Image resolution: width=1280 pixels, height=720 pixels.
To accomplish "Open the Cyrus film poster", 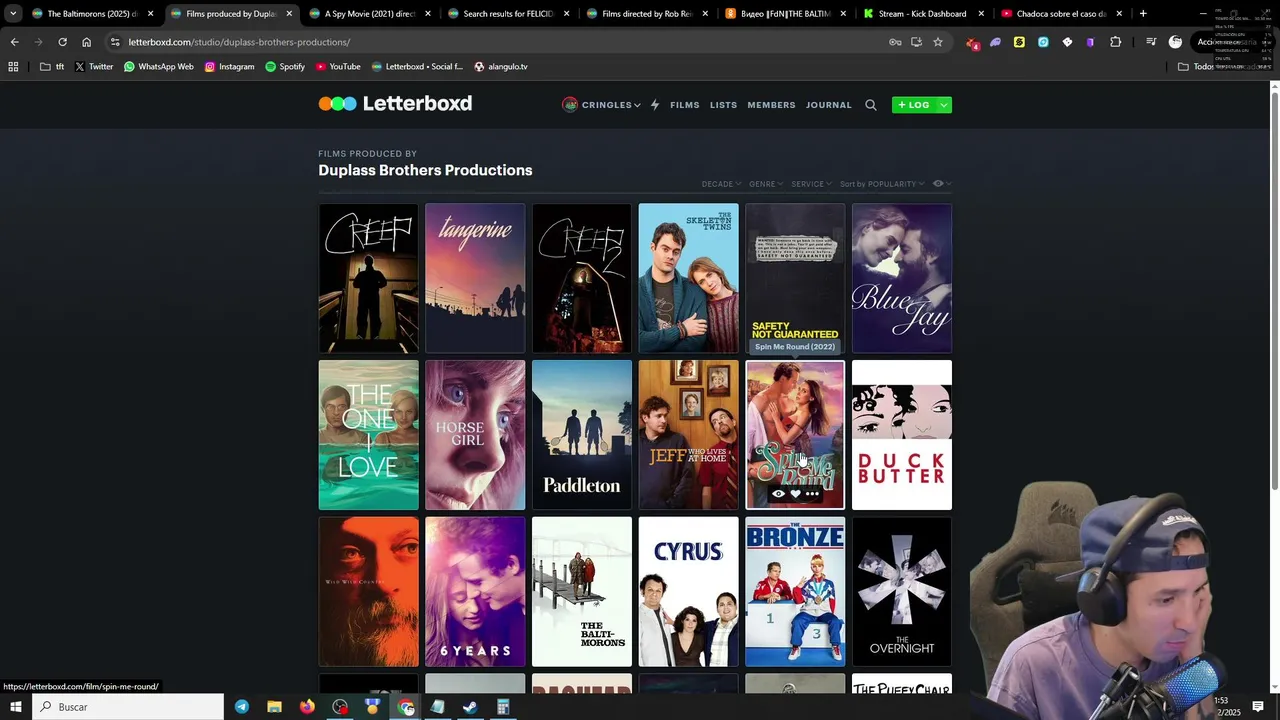I will [x=689, y=591].
